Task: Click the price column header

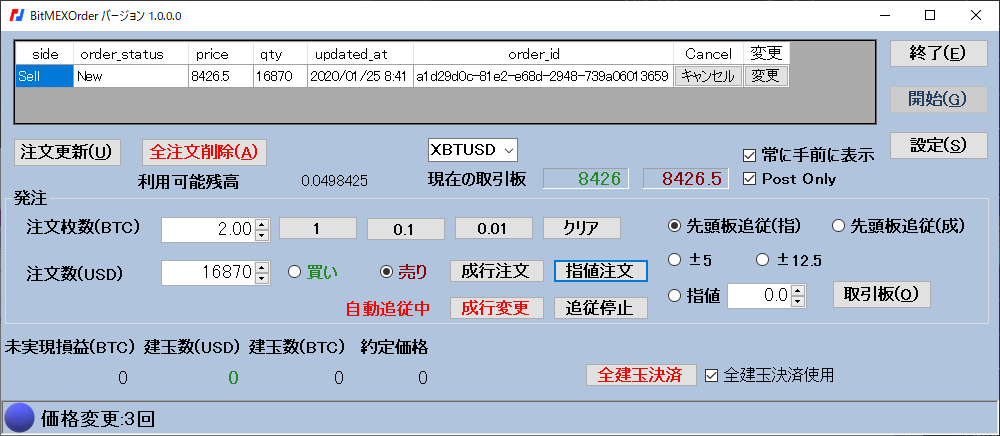Action: click(221, 54)
